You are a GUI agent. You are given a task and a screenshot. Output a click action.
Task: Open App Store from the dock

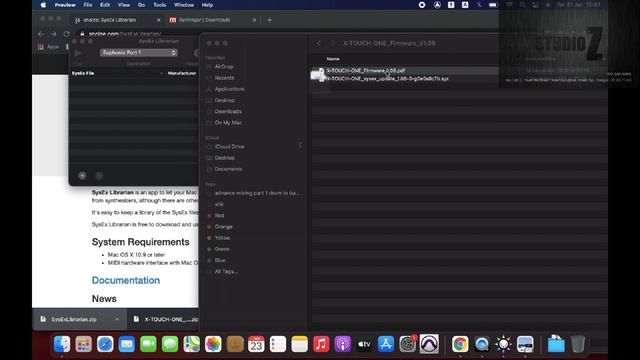click(386, 344)
